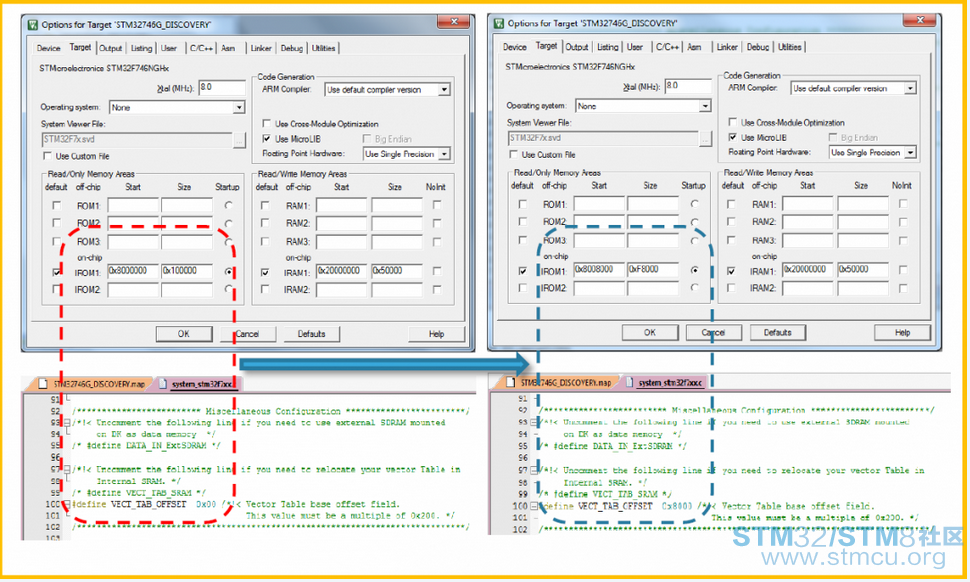Click IROM1 Start field showing 0x8008000
Image resolution: width=970 pixels, height=582 pixels.
point(599,270)
